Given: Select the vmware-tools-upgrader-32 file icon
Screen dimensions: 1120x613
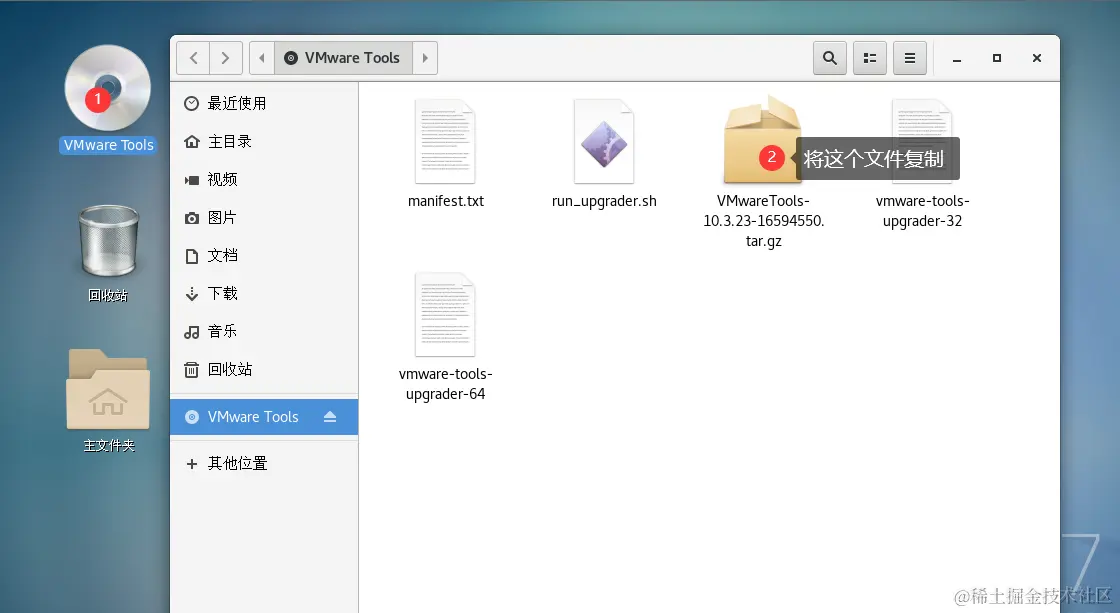Looking at the screenshot, I should (922, 141).
